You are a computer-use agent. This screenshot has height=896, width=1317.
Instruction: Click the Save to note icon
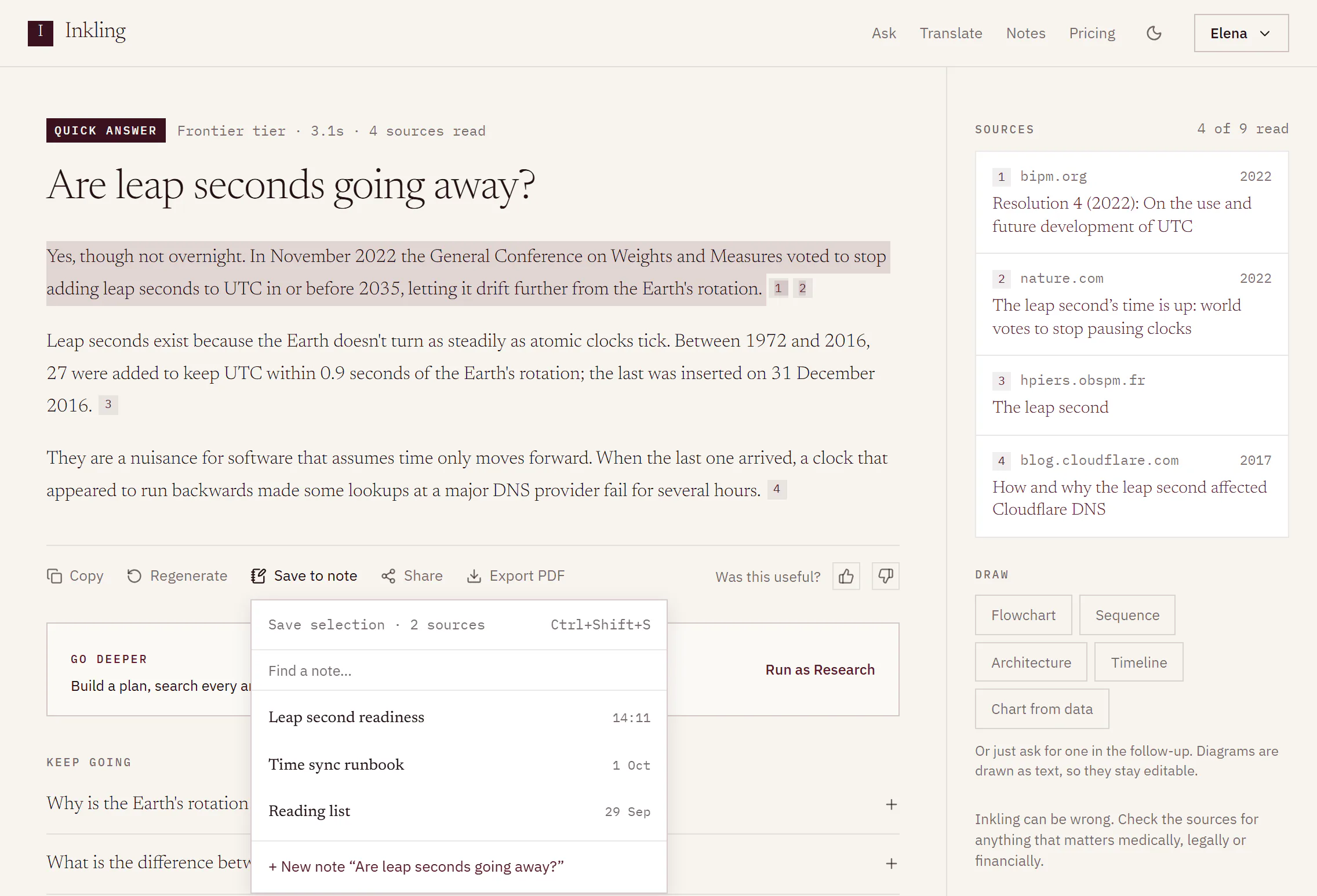pyautogui.click(x=259, y=576)
